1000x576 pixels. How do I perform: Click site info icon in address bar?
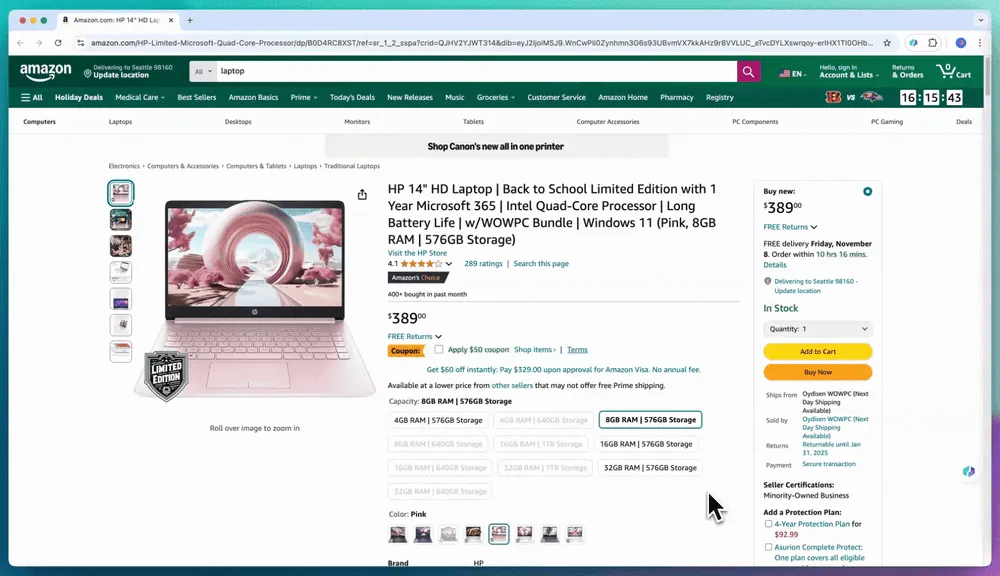click(x=80, y=43)
